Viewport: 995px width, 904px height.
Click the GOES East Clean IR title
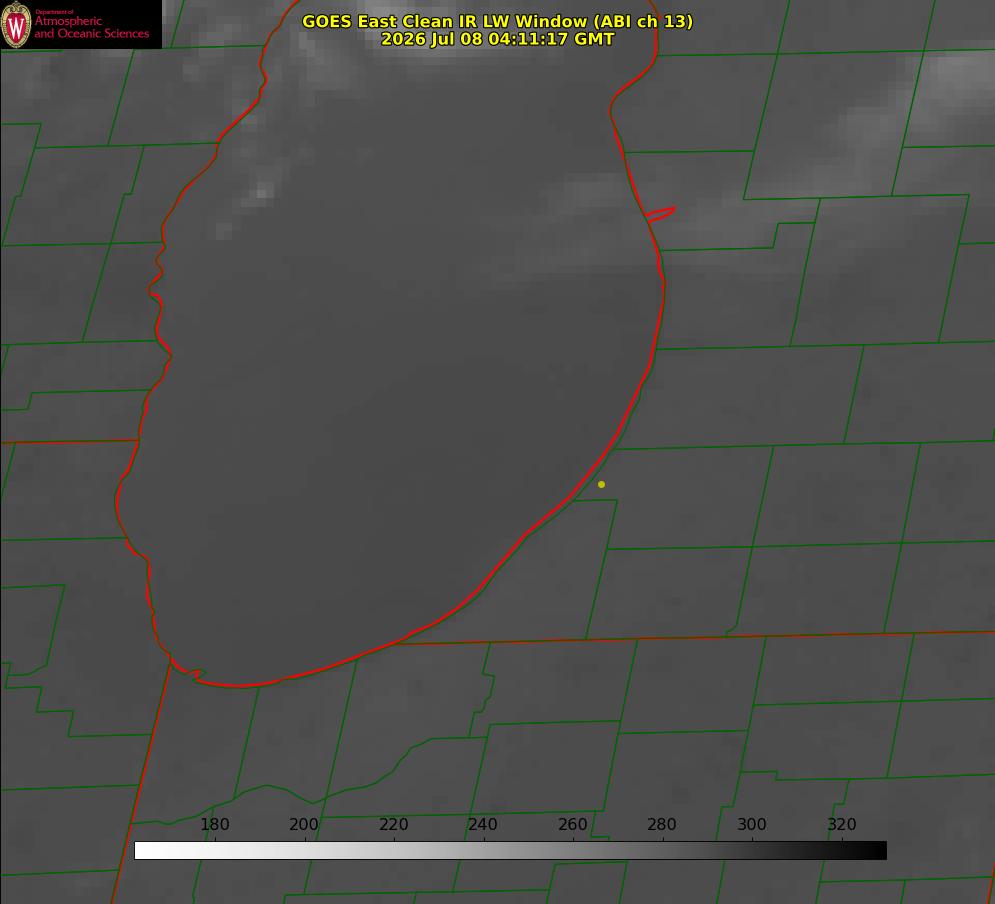pyautogui.click(x=498, y=21)
